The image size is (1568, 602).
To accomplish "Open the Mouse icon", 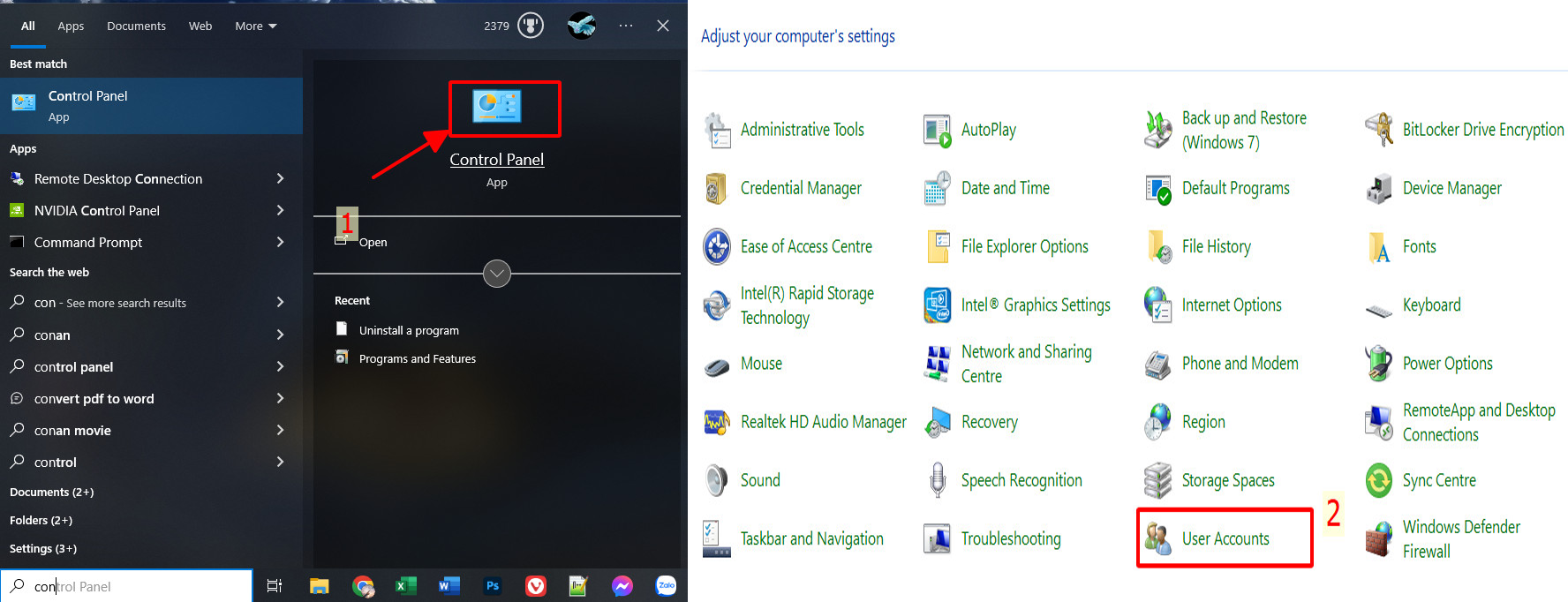I will (x=717, y=366).
